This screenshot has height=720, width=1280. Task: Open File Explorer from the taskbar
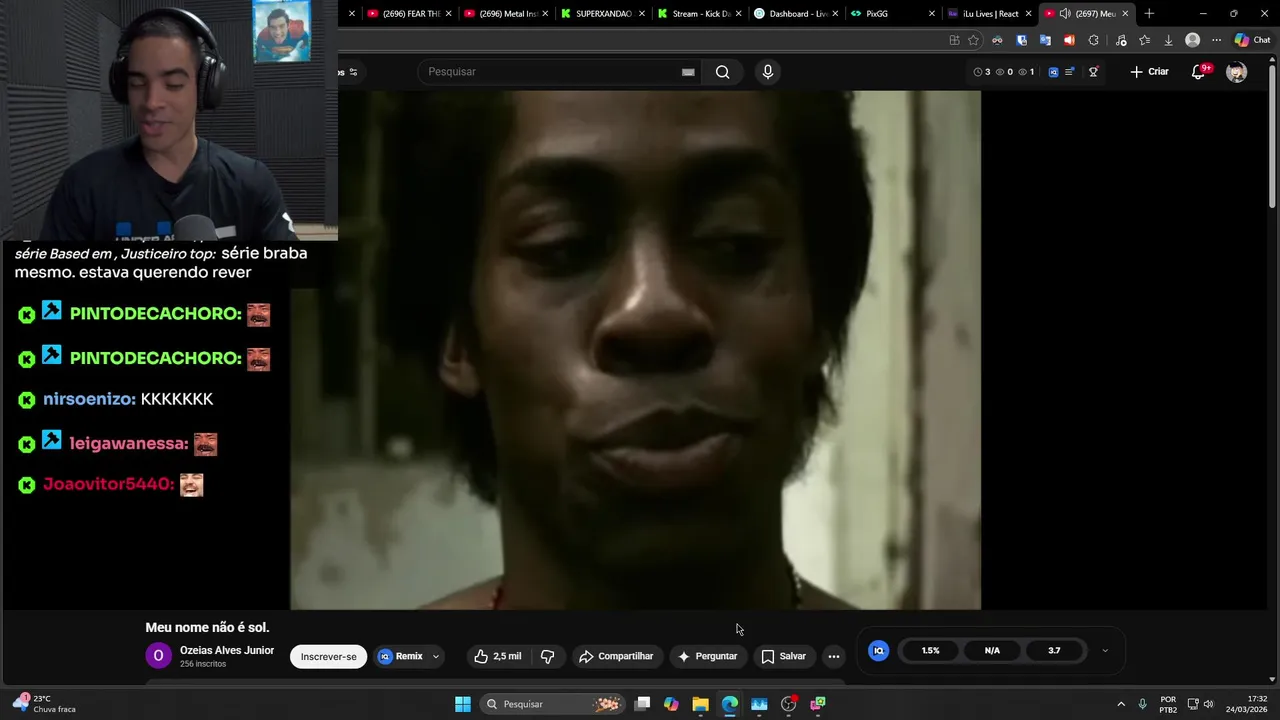click(x=701, y=704)
